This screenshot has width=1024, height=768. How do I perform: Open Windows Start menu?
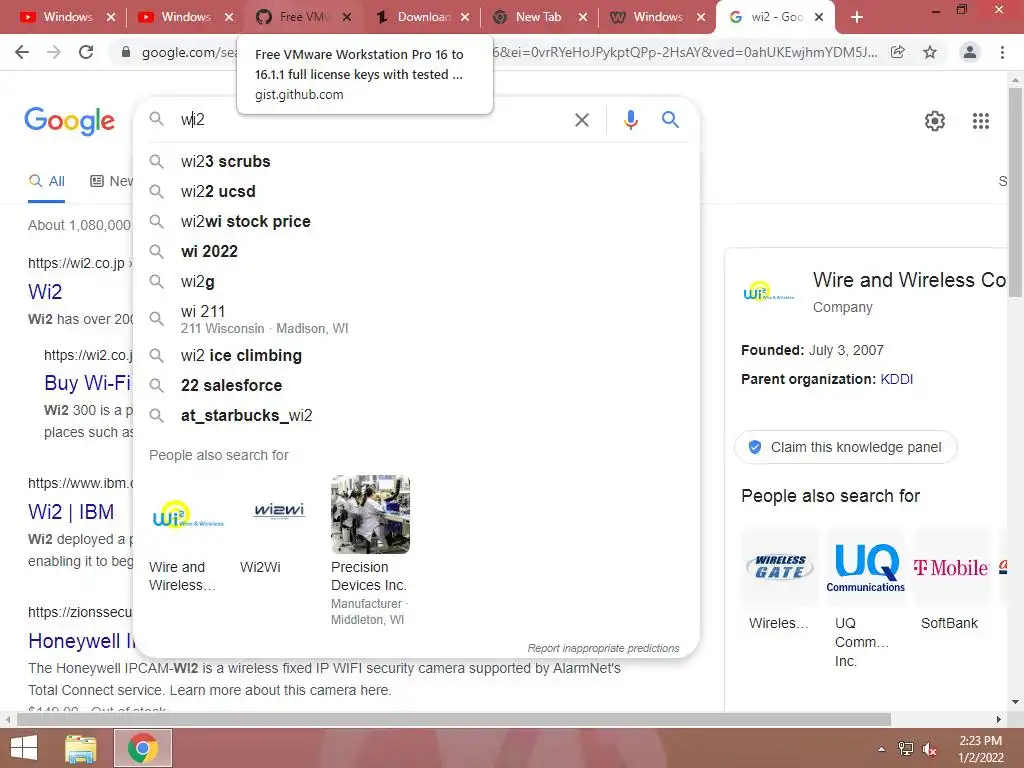[x=24, y=748]
